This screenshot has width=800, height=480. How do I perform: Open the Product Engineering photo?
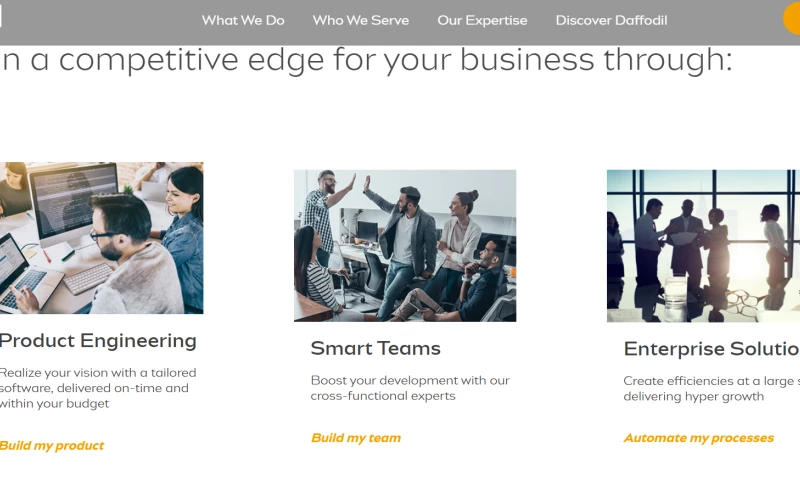101,238
